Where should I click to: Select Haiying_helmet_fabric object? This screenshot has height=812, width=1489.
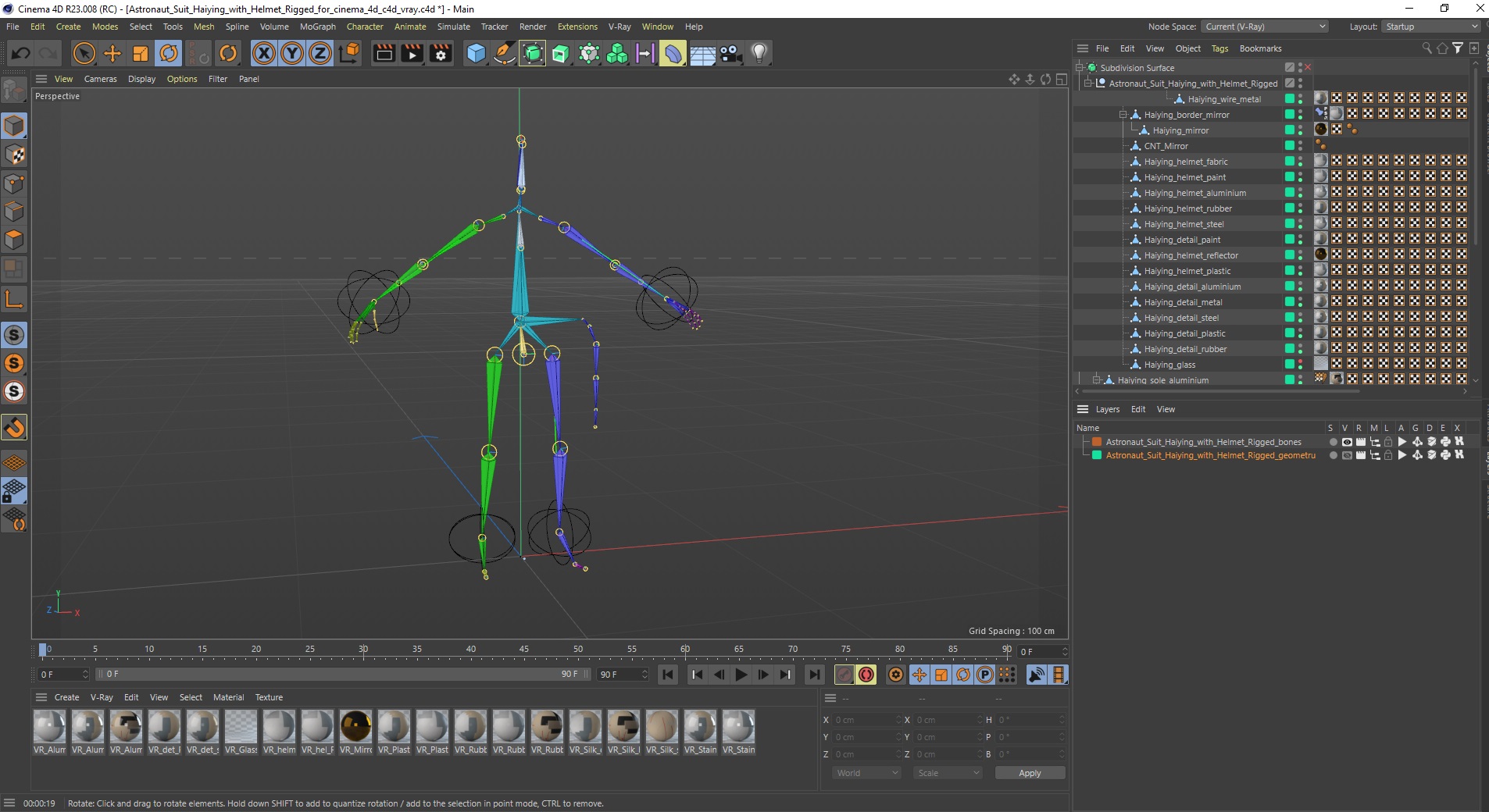(1186, 162)
